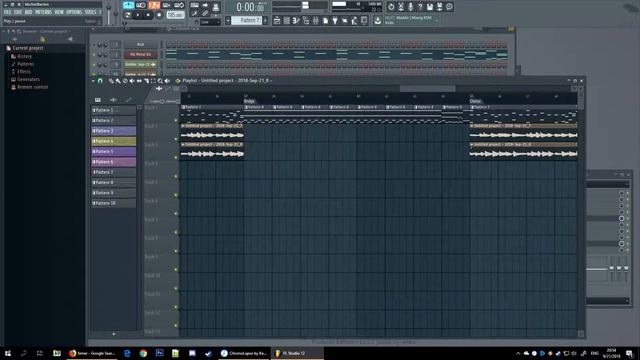This screenshot has height=360, width=640.
Task: Select Pattern 10 in the pattern list
Action: click(x=114, y=203)
